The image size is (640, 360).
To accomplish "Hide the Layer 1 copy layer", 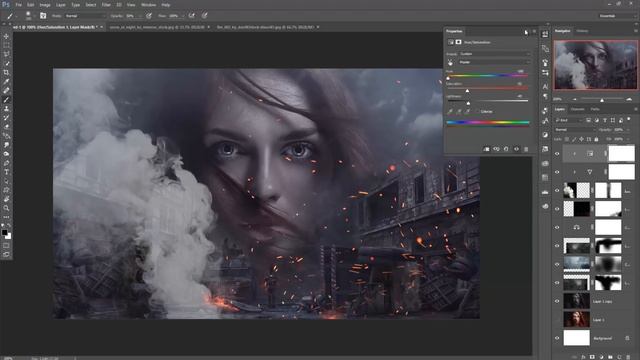I will (557, 301).
